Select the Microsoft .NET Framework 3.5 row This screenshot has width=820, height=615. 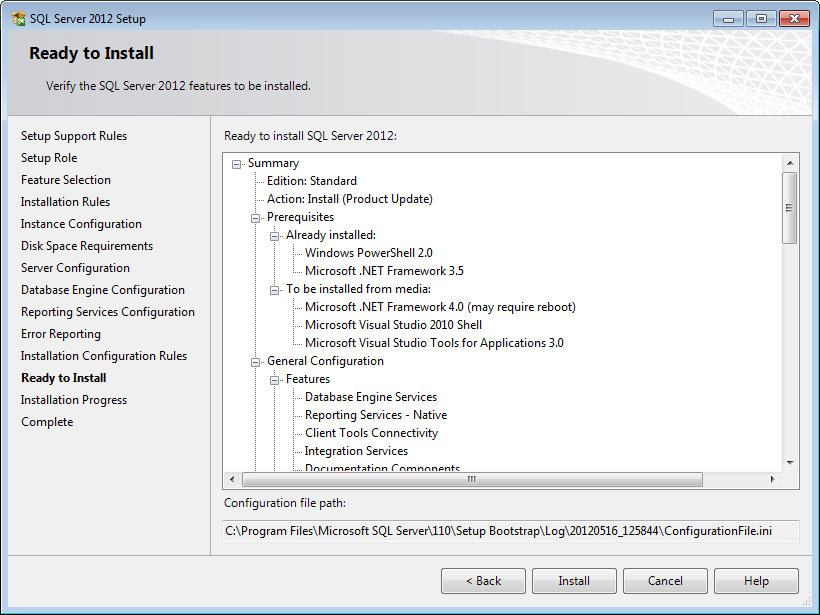(384, 271)
